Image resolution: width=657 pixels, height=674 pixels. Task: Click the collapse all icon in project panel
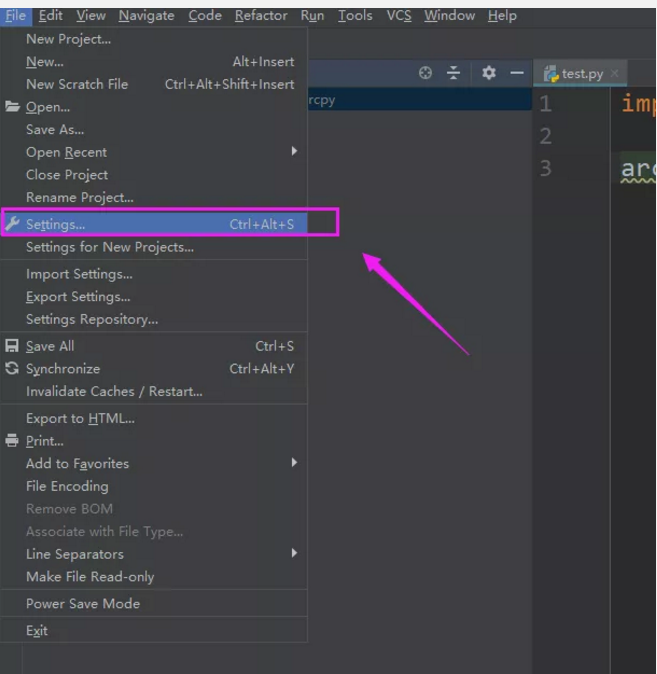pos(453,73)
